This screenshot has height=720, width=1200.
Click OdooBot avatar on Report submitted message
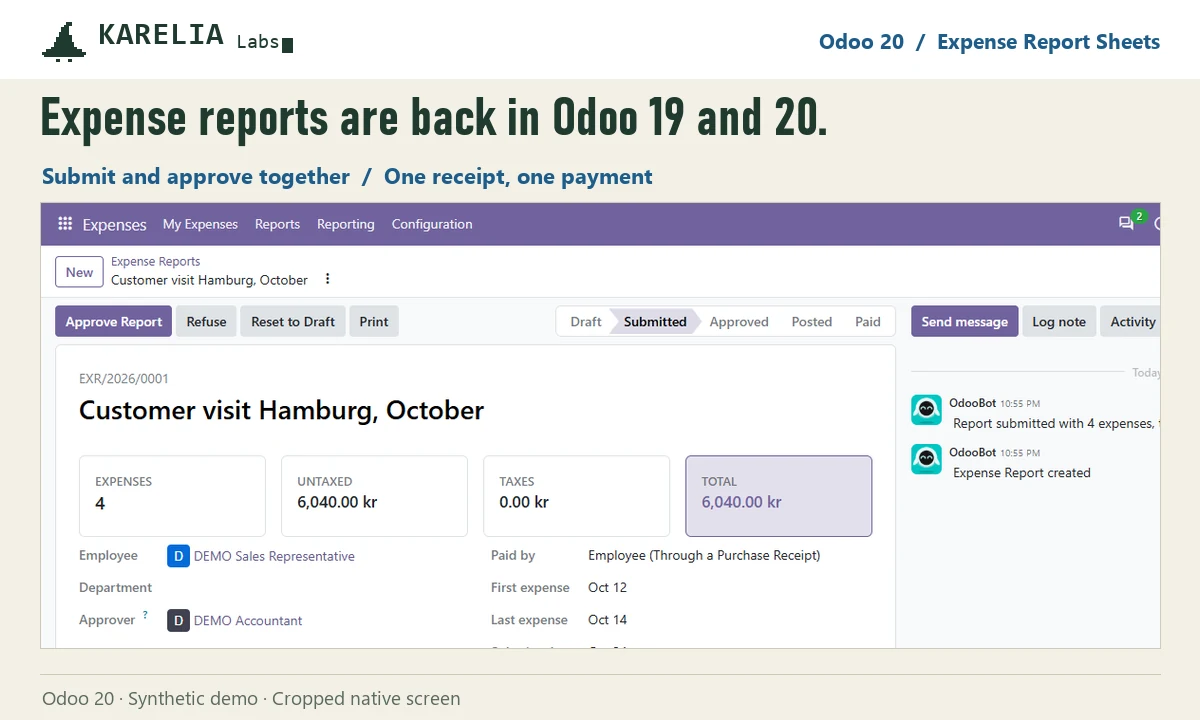[926, 410]
